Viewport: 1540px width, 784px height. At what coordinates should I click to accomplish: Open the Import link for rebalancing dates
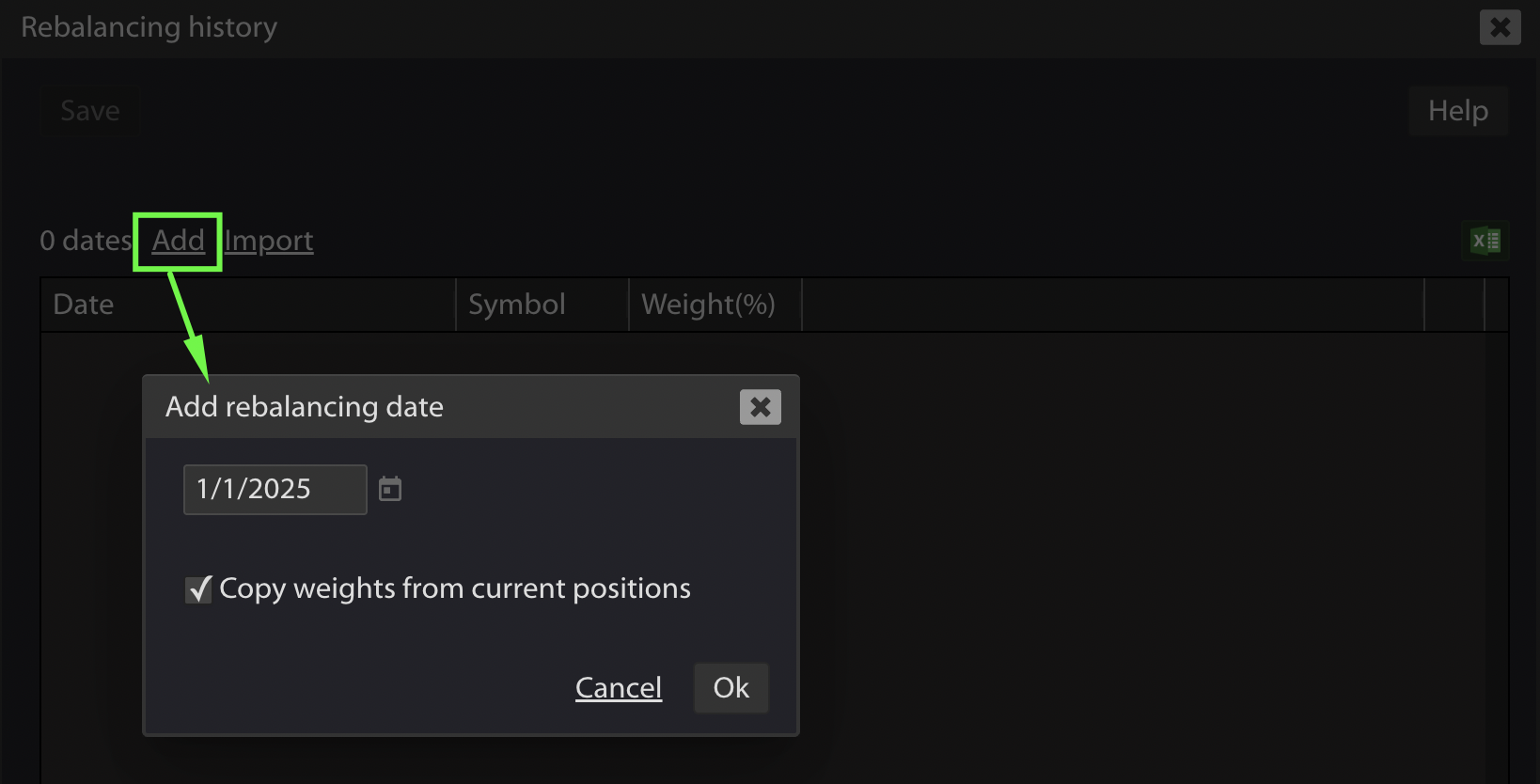[269, 241]
